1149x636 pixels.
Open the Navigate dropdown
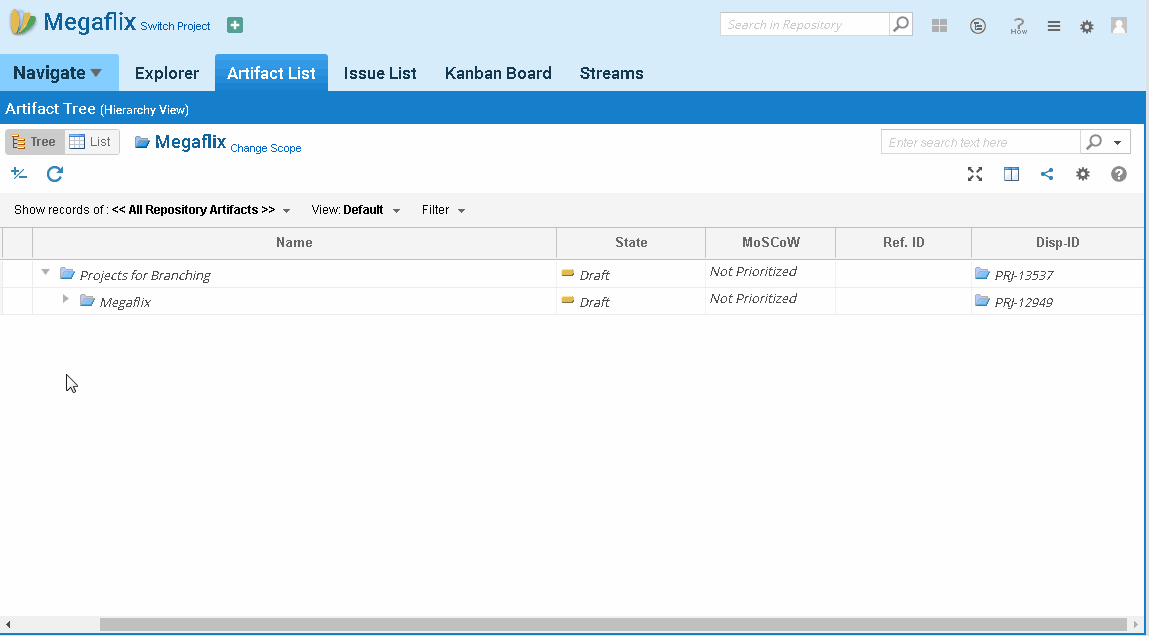(59, 73)
